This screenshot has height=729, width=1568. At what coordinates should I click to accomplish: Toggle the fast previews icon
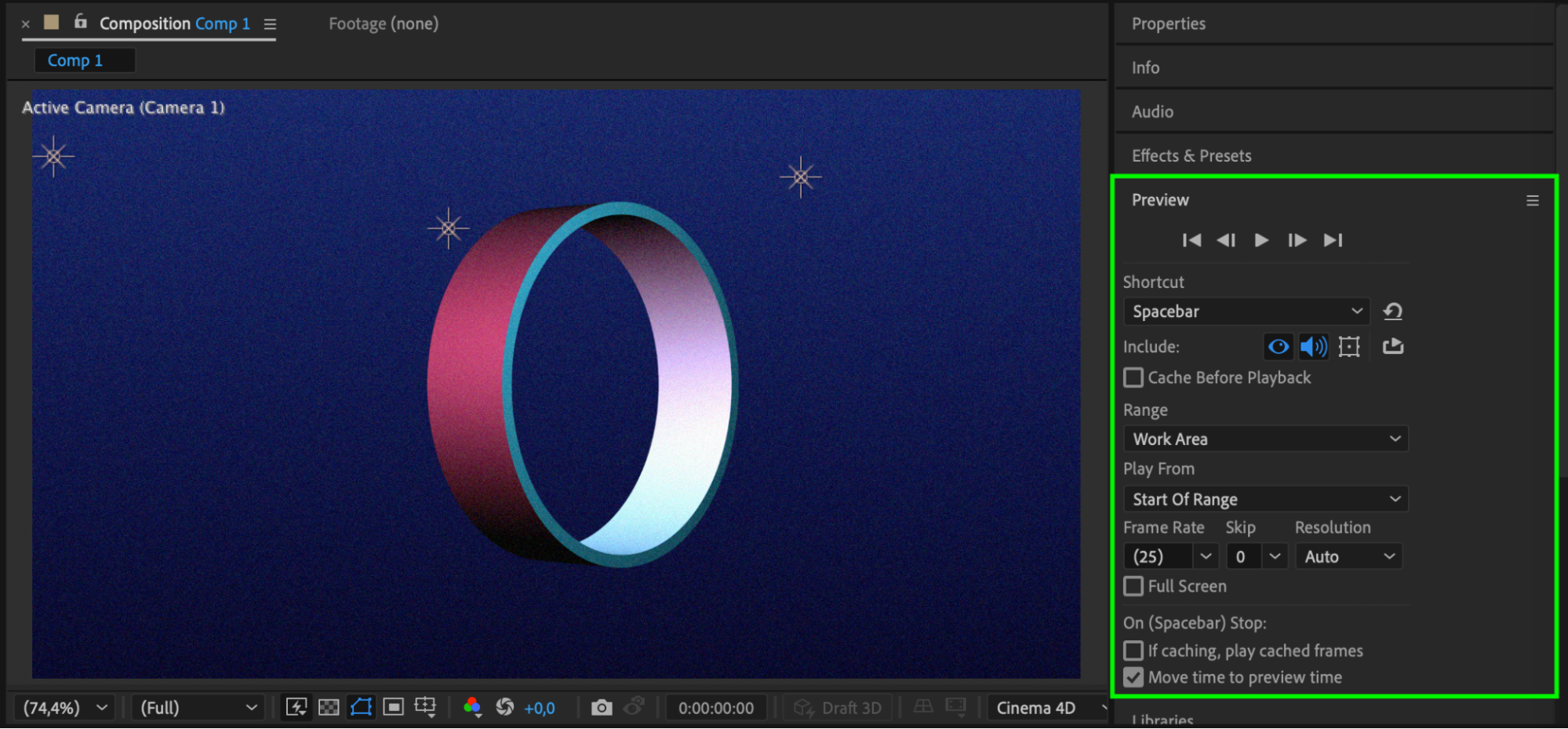[x=297, y=708]
